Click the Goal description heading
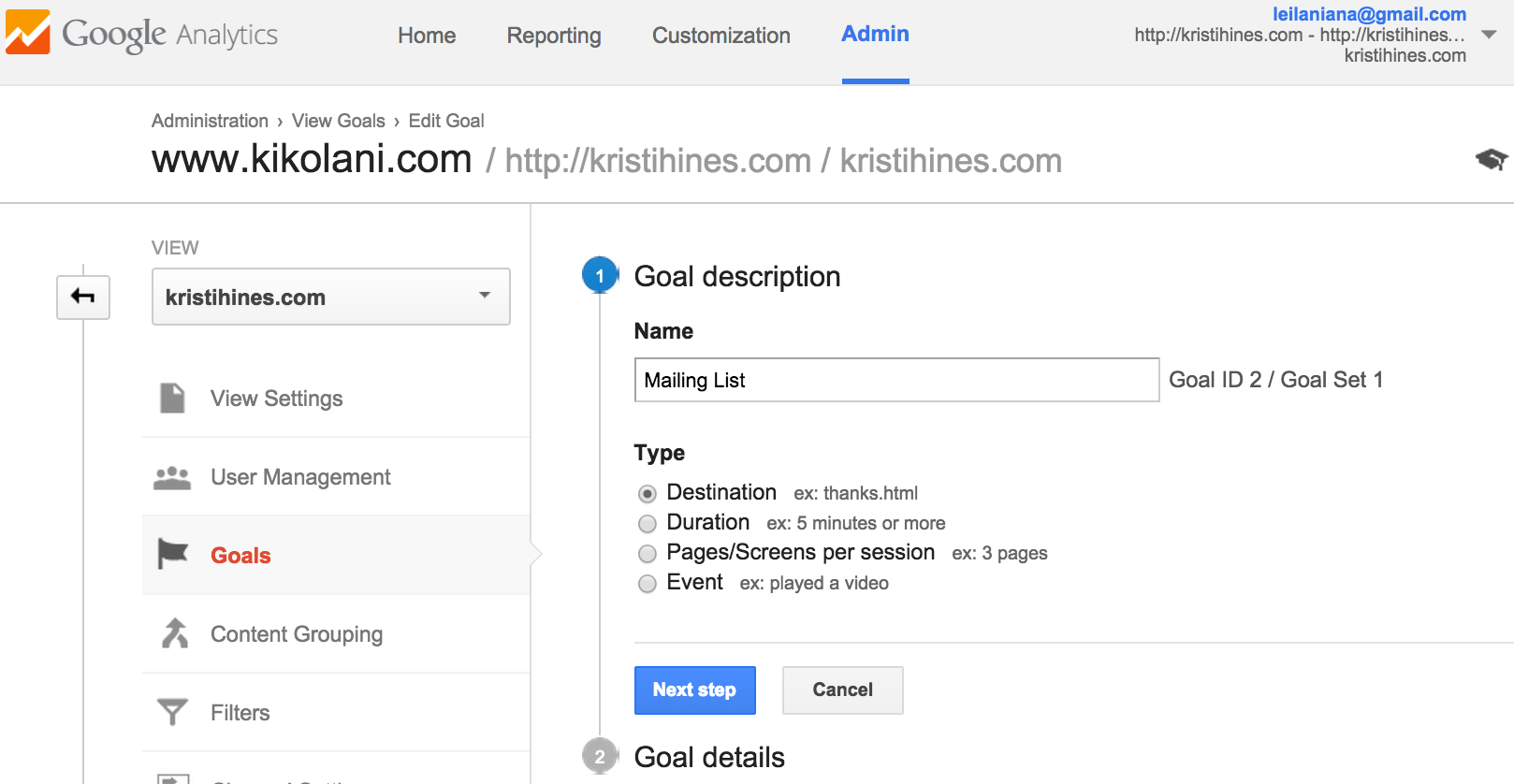 (x=737, y=276)
